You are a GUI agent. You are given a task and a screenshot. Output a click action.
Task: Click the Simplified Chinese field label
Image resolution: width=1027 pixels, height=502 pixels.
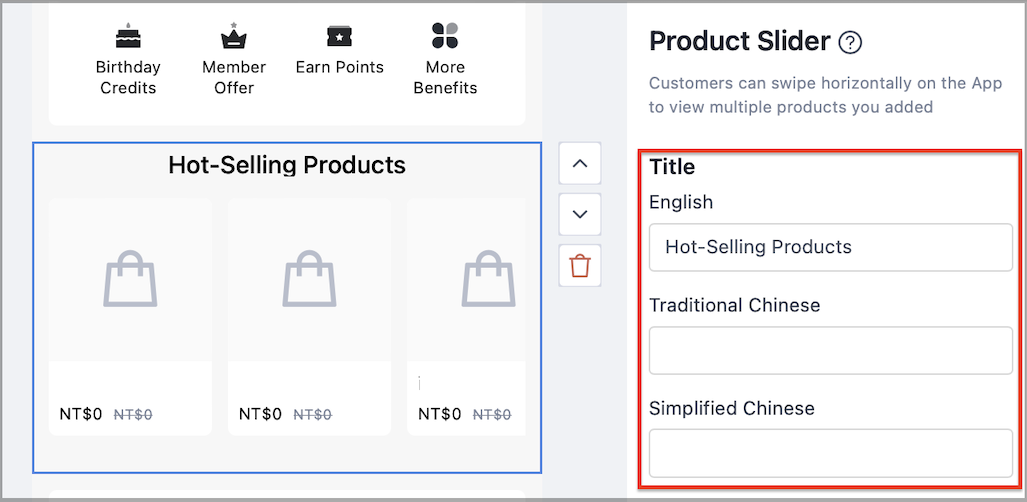[732, 408]
